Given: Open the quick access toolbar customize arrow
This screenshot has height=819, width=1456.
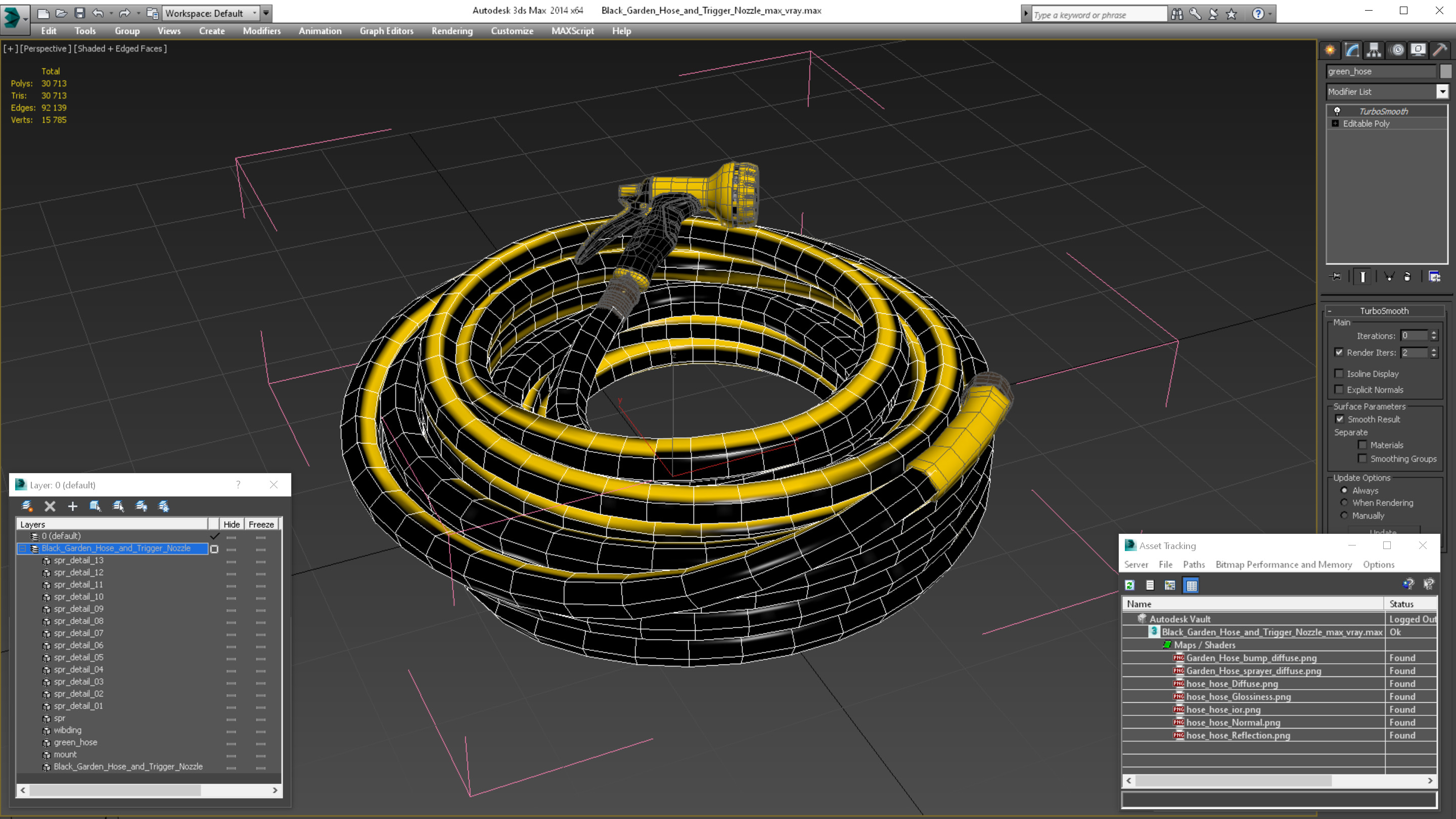Looking at the screenshot, I should [266, 13].
